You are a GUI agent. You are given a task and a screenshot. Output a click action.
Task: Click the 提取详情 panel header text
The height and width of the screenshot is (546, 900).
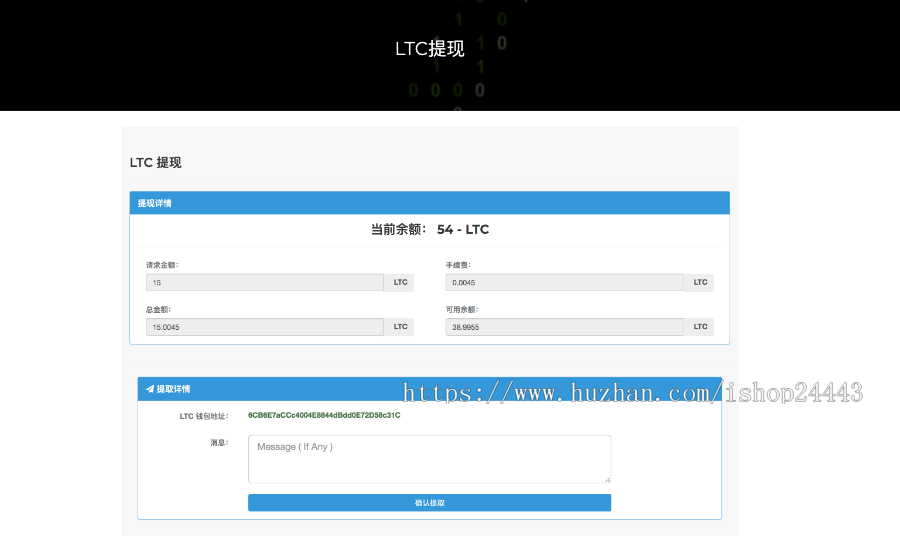point(173,389)
